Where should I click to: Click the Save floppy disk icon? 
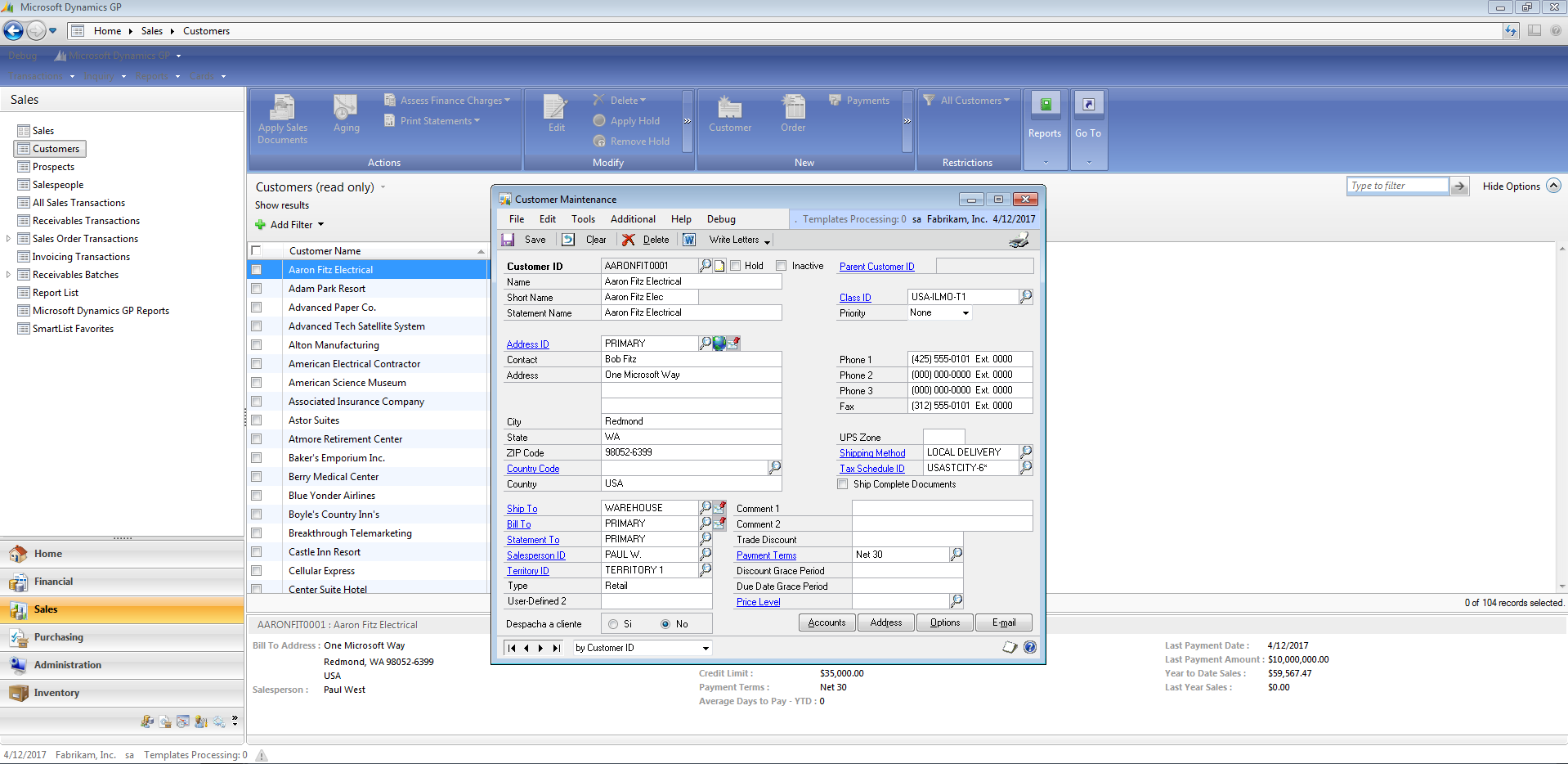508,240
